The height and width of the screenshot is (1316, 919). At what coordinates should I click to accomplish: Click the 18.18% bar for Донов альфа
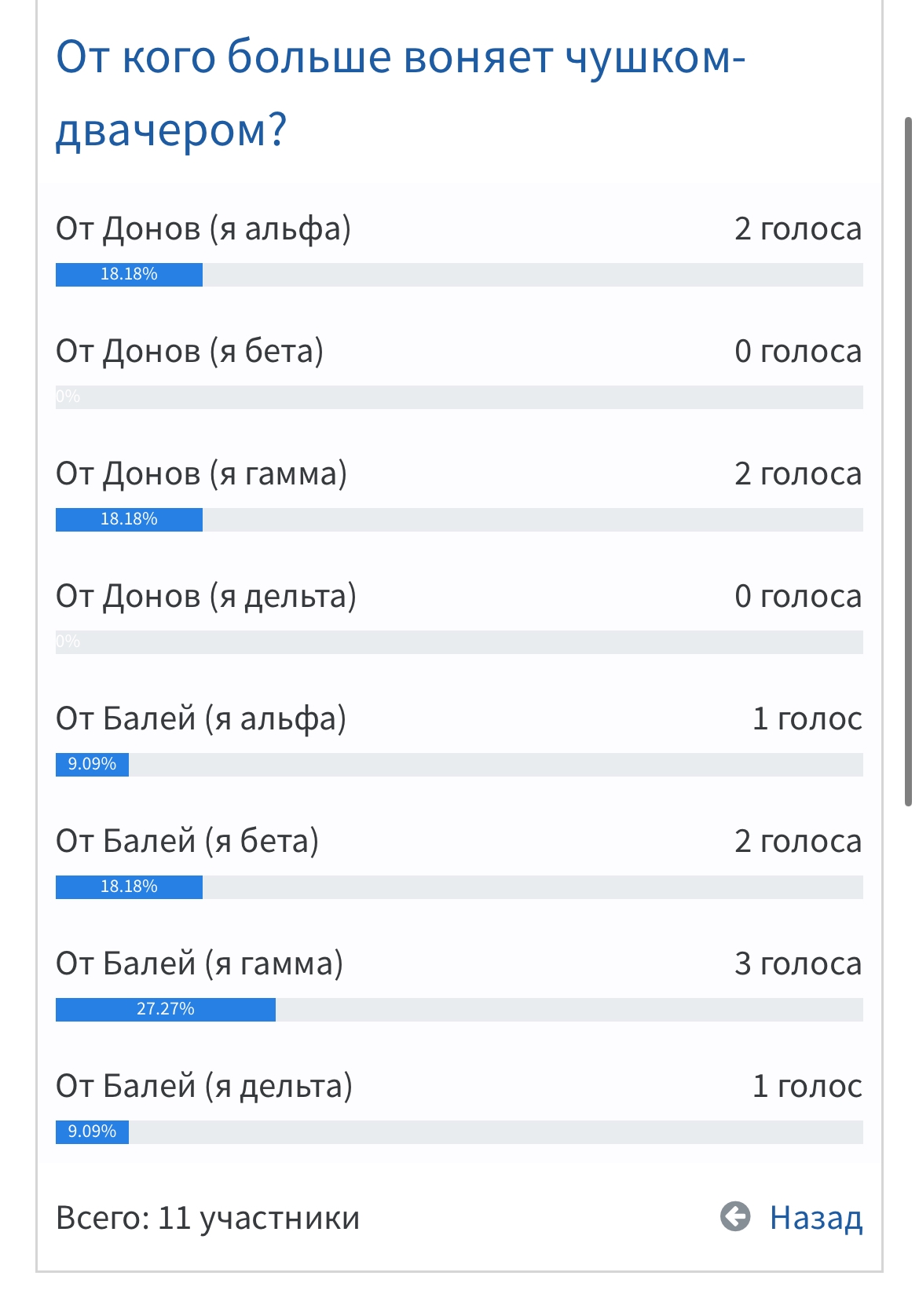point(129,275)
